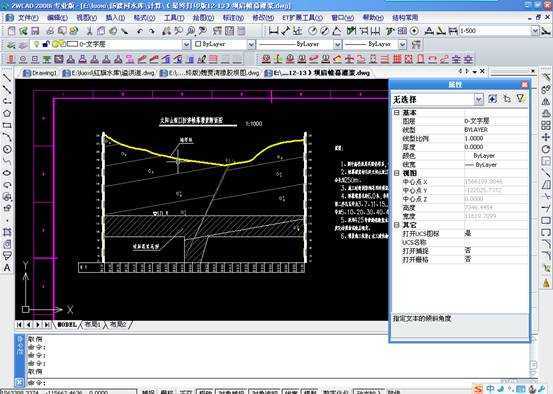
Task: Click the 线型比例 value 1.0000 field
Action: (x=496, y=138)
